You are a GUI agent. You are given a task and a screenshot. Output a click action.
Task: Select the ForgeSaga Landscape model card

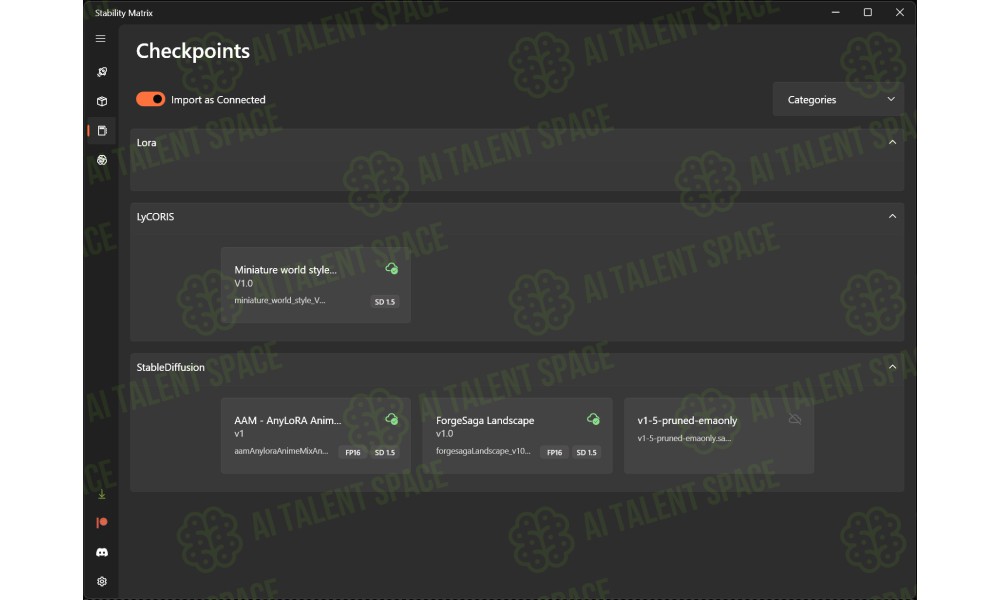coord(517,435)
